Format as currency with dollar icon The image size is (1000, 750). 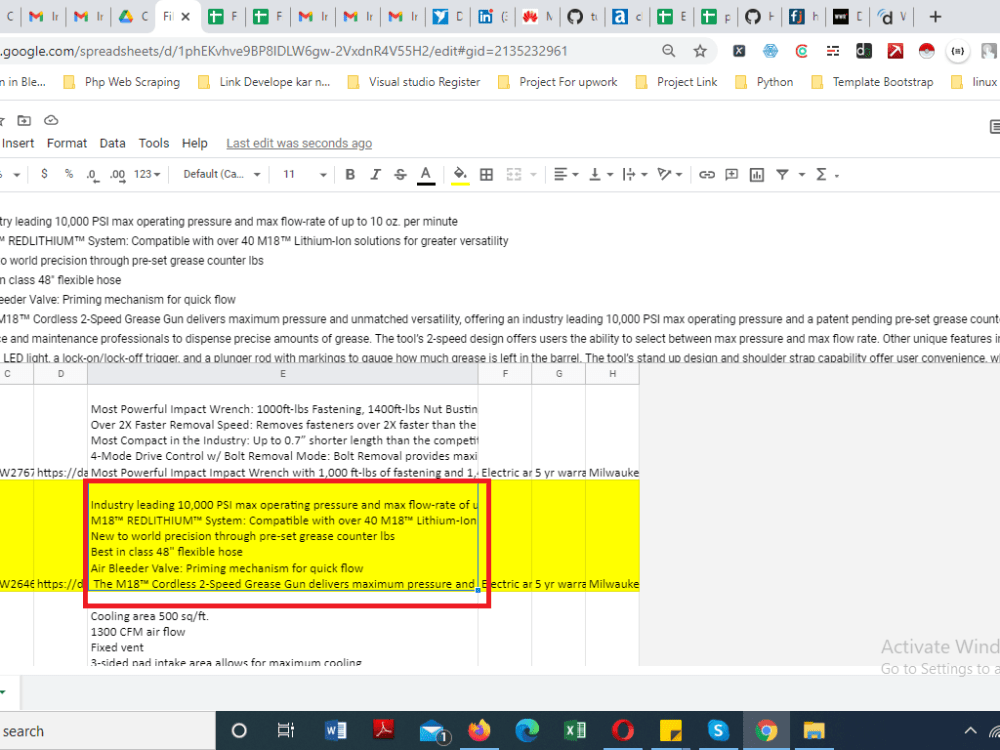pyautogui.click(x=44, y=173)
